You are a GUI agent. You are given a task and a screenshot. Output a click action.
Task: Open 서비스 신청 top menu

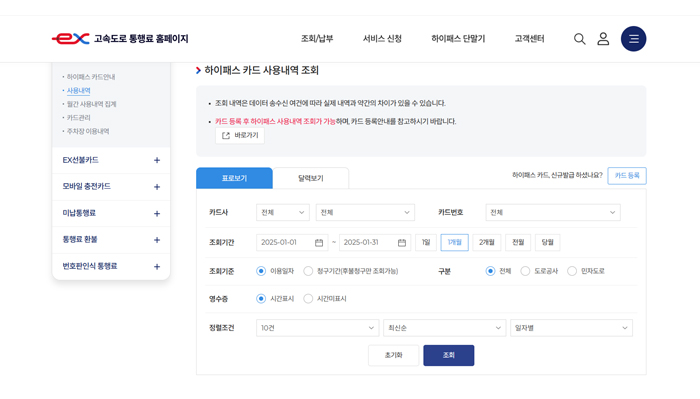pos(382,39)
